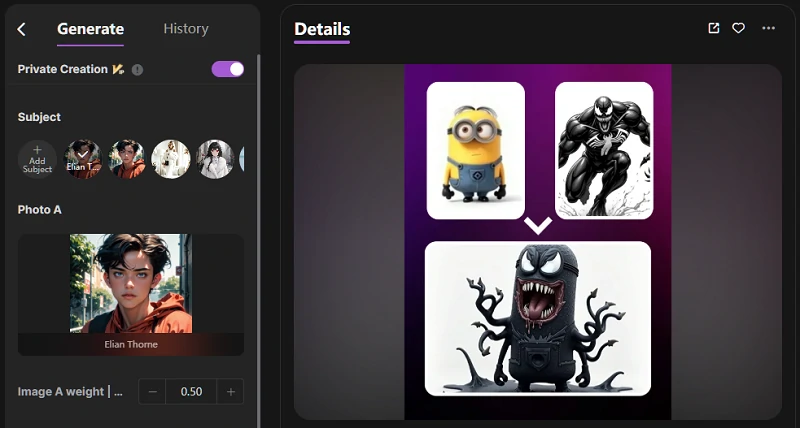Open the share/export icon in Details
800x428 pixels.
click(713, 28)
